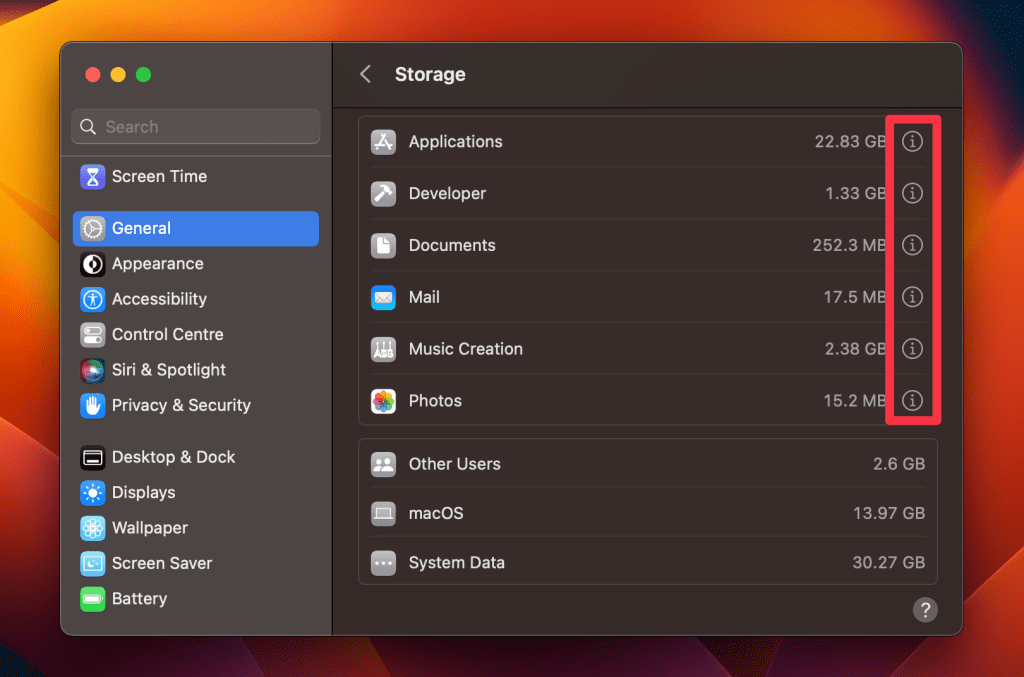Go back using the back chevron

[x=366, y=74]
